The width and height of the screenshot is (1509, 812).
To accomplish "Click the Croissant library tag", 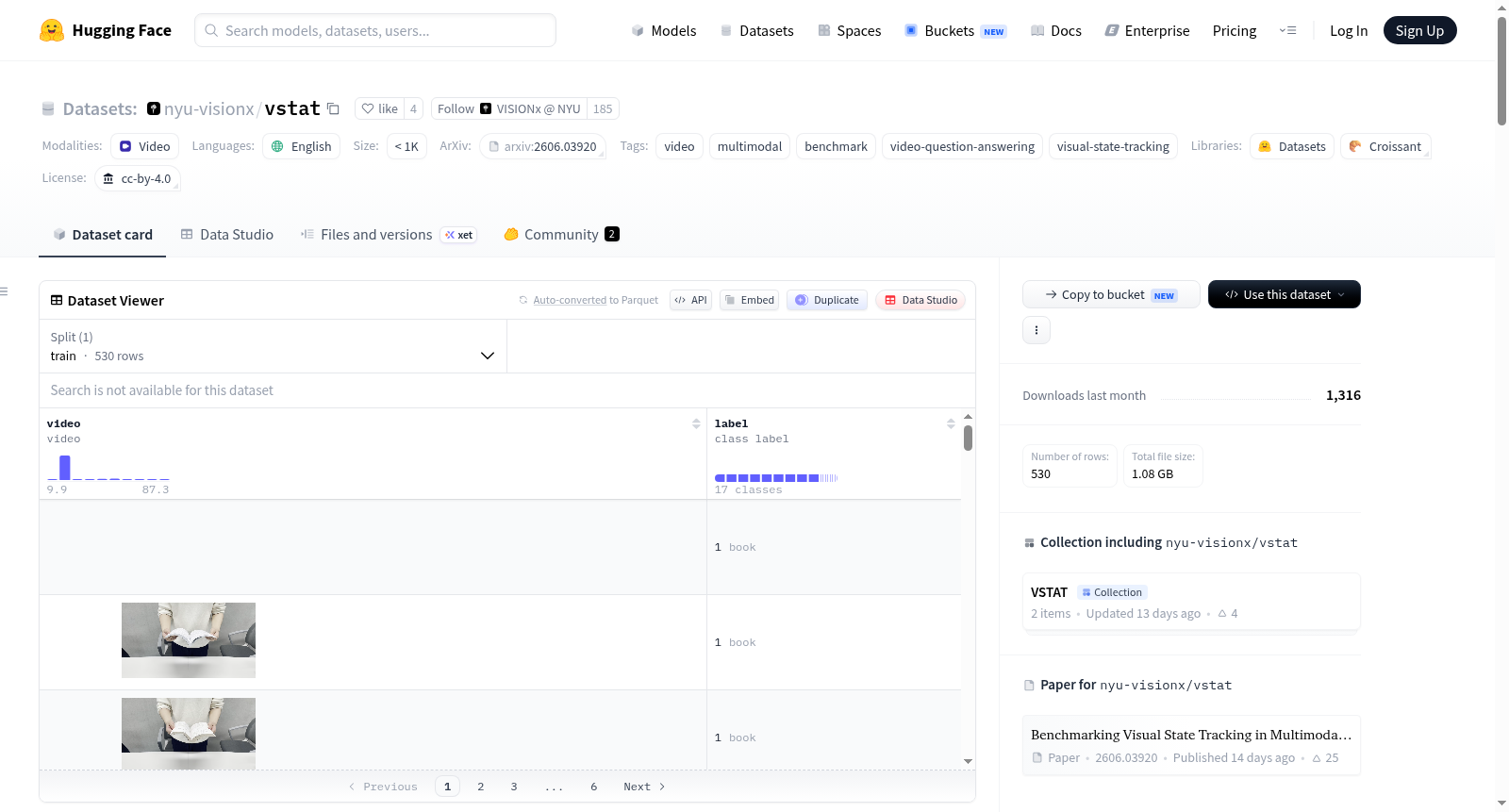I will pos(1385,146).
